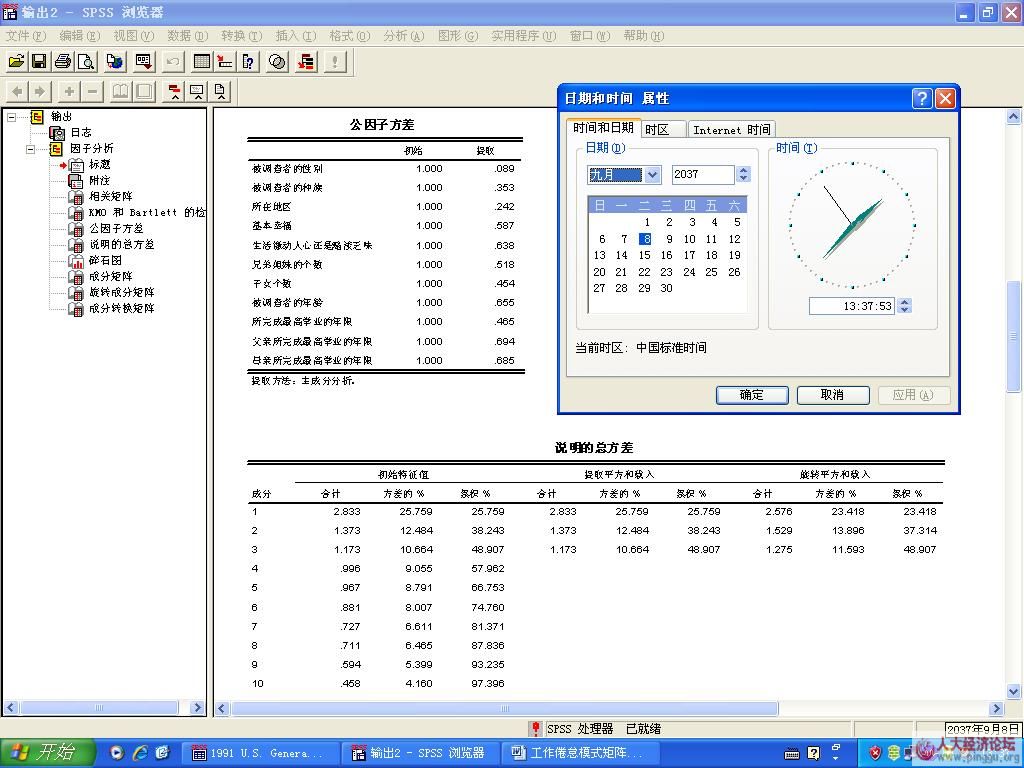Click the year spinner arrows next to 2037
Viewport: 1024px width, 768px height.
[x=743, y=174]
